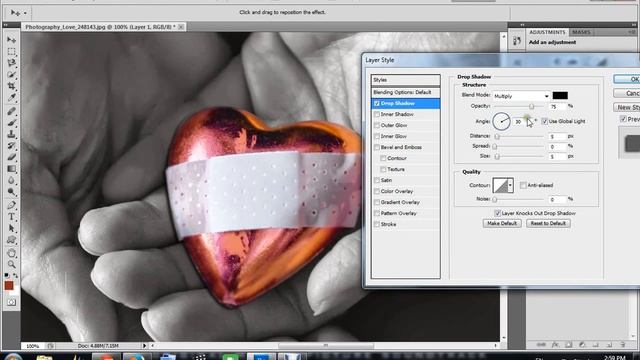Select the Eraser tool
Viewport: 640px width, 360px height.
click(11, 157)
